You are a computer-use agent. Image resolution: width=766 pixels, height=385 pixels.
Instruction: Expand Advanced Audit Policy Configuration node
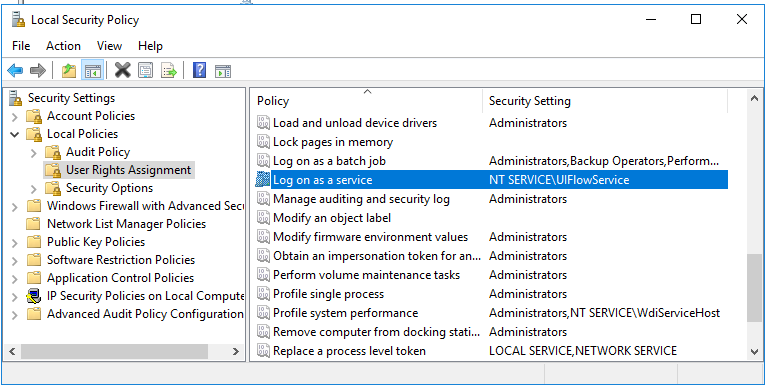(x=15, y=315)
